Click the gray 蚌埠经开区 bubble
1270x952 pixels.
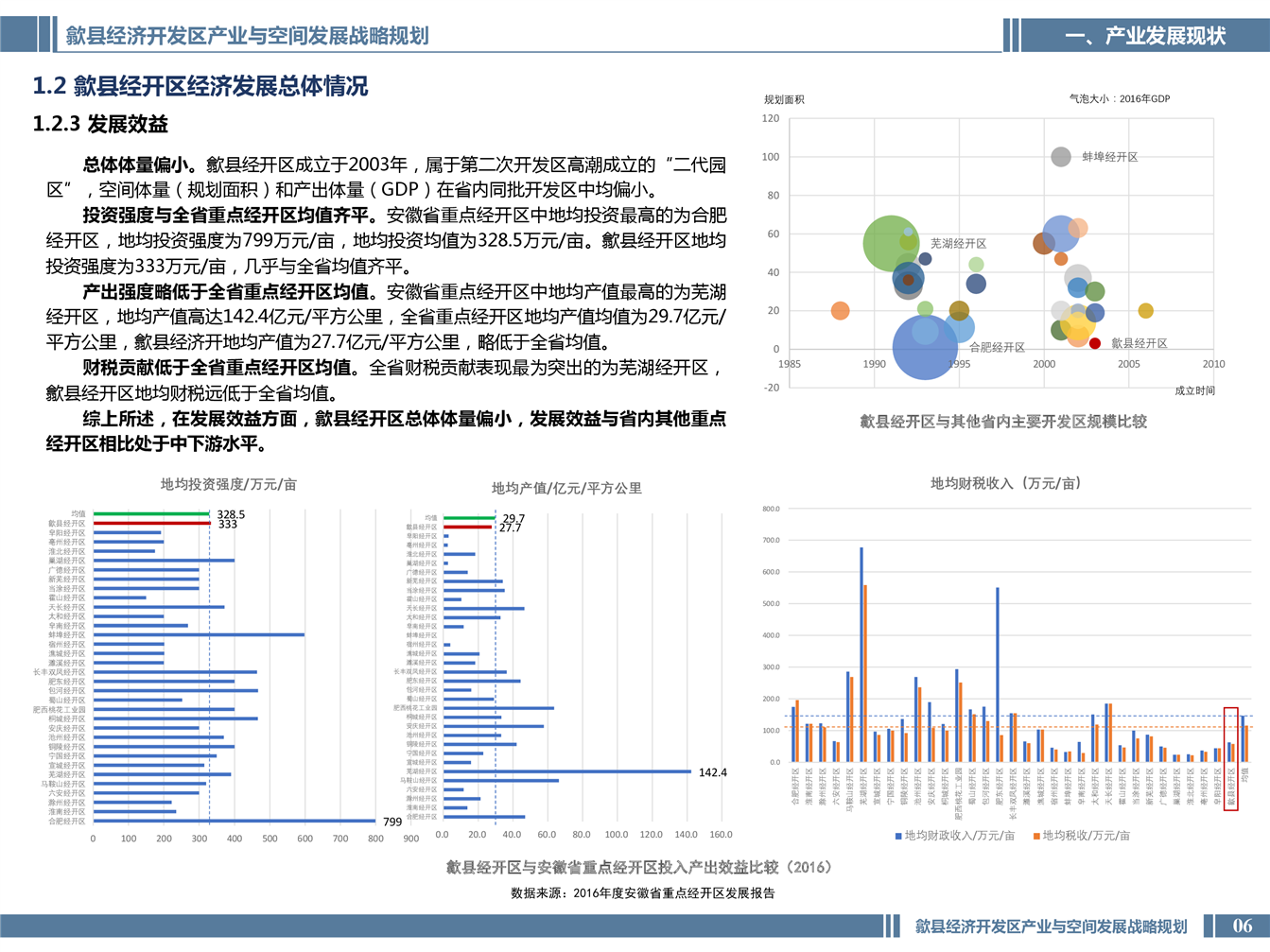1061,157
